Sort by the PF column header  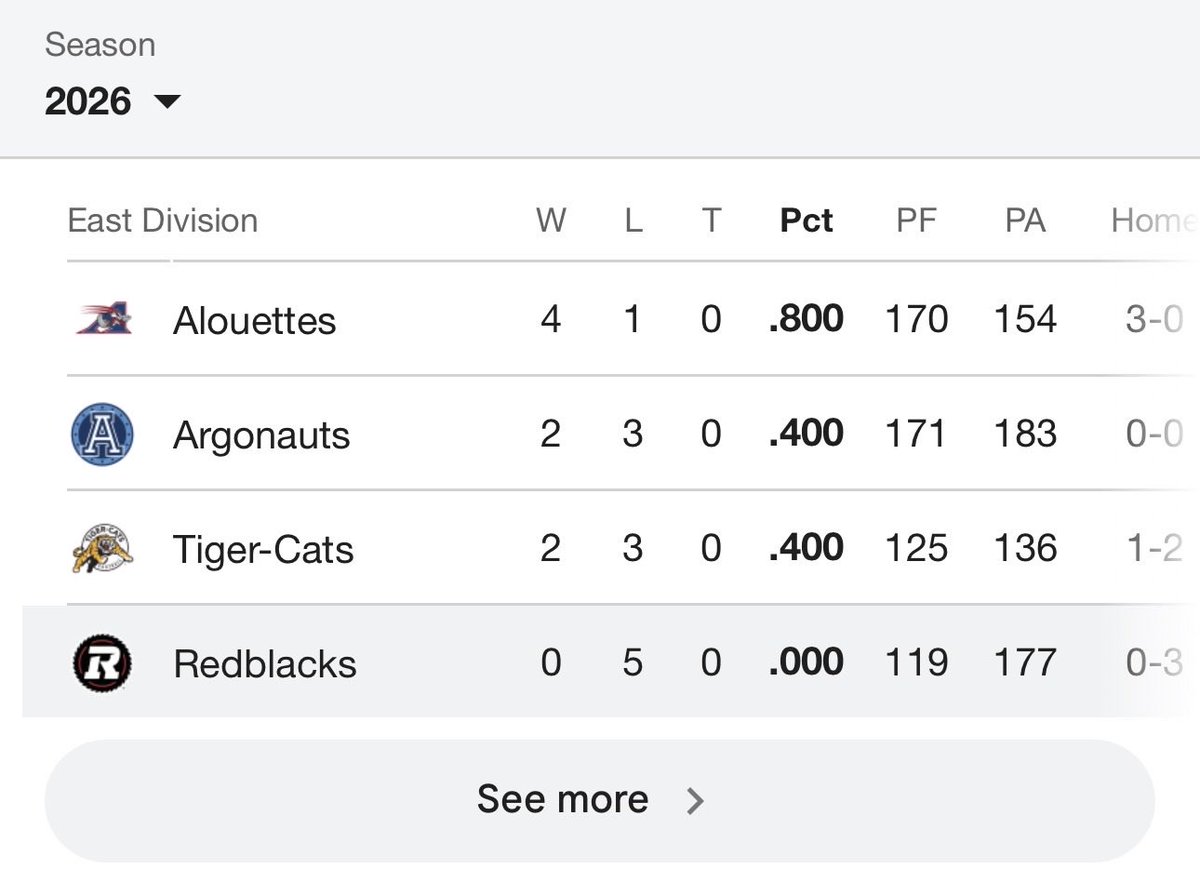(x=916, y=220)
